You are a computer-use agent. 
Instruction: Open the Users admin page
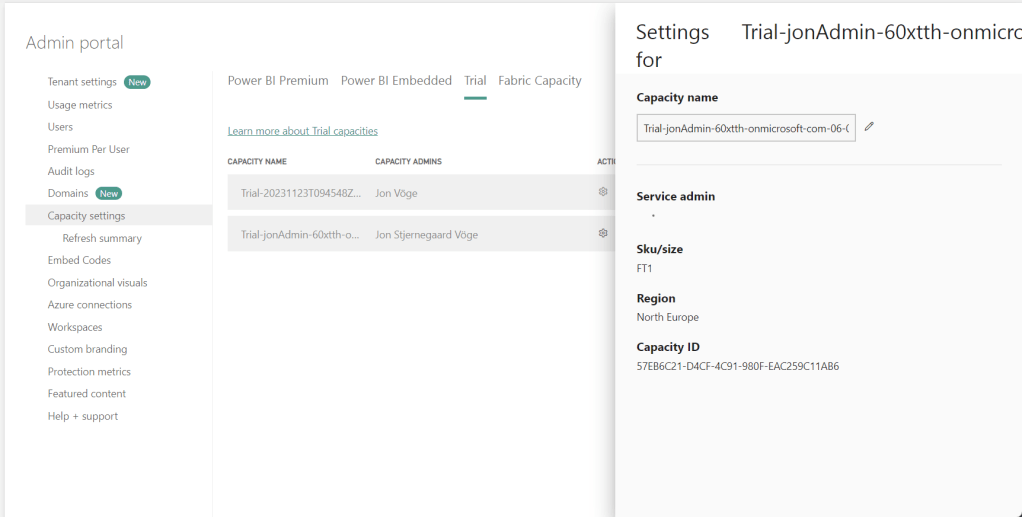60,127
